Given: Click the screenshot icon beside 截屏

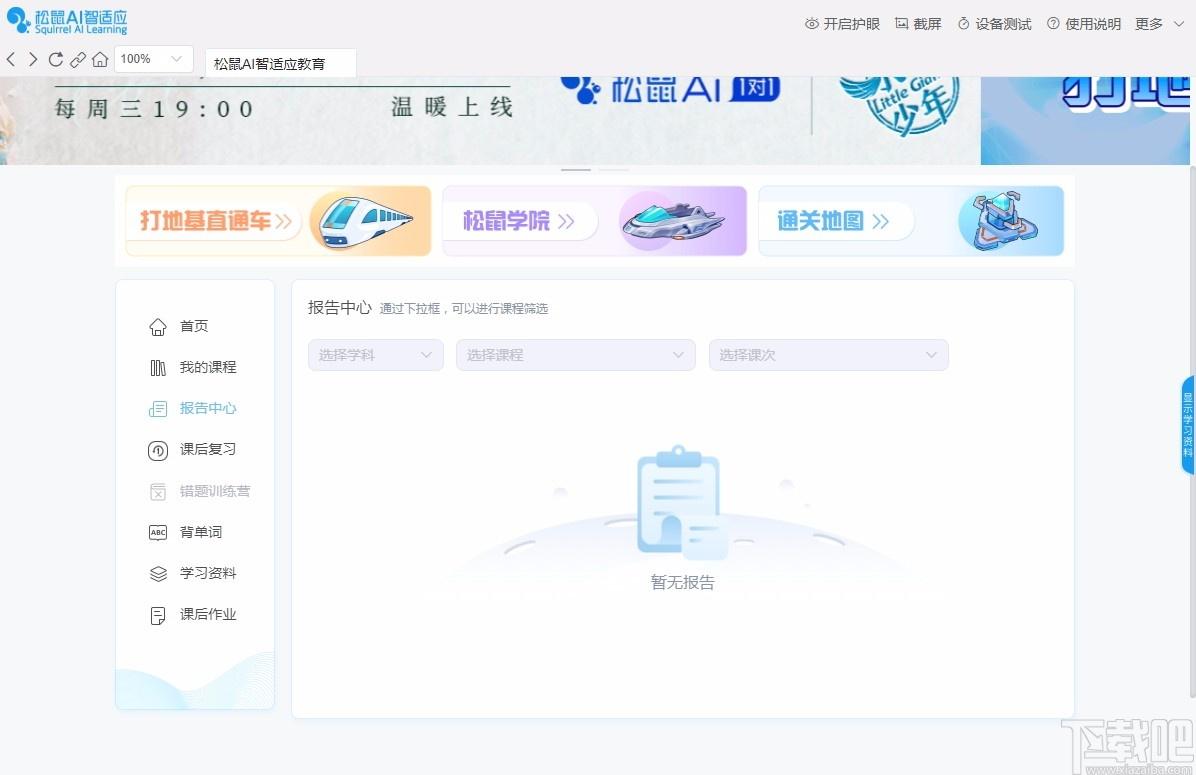Looking at the screenshot, I should click(x=902, y=24).
